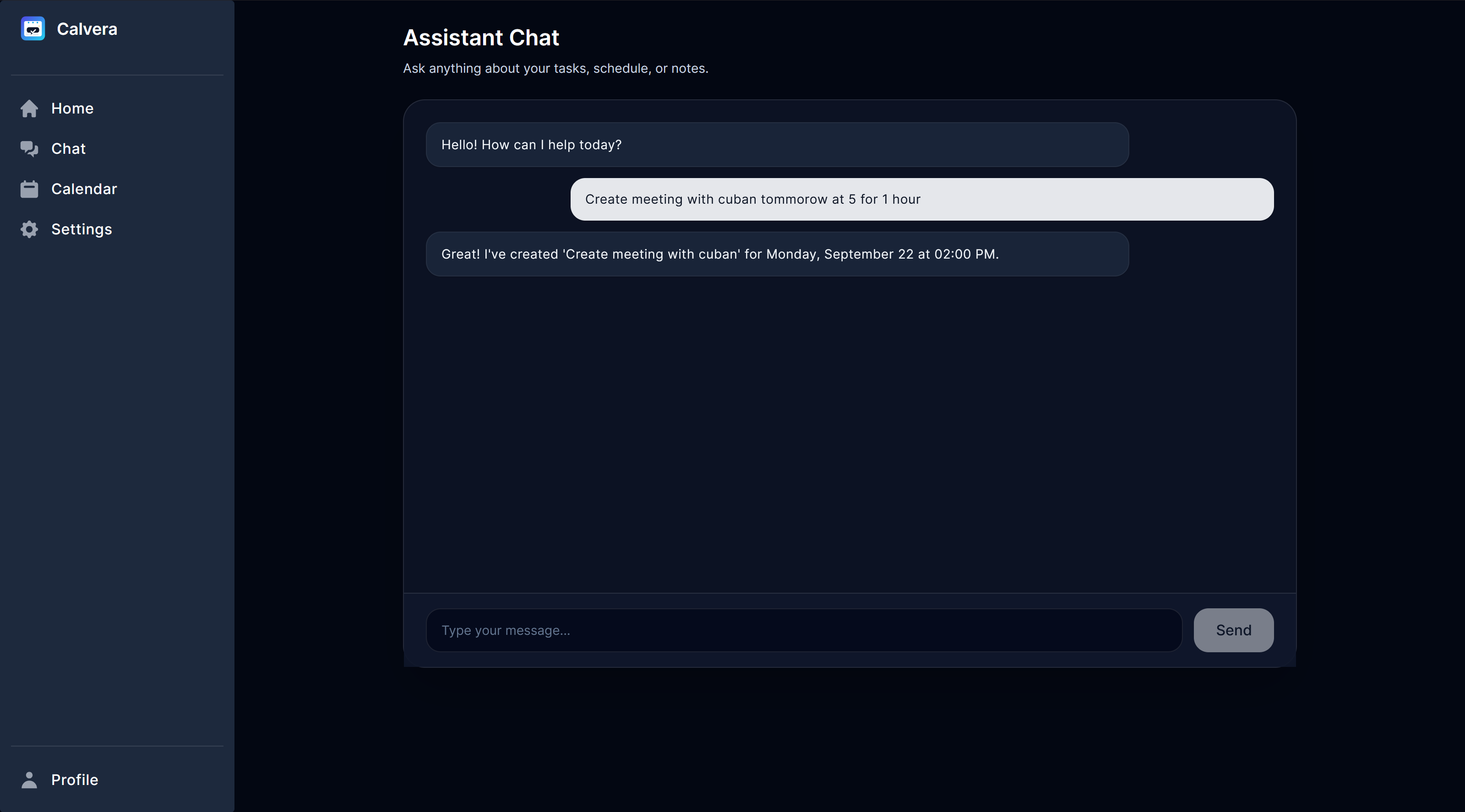1465x812 pixels.
Task: Go to the Chat page
Action: [68, 149]
